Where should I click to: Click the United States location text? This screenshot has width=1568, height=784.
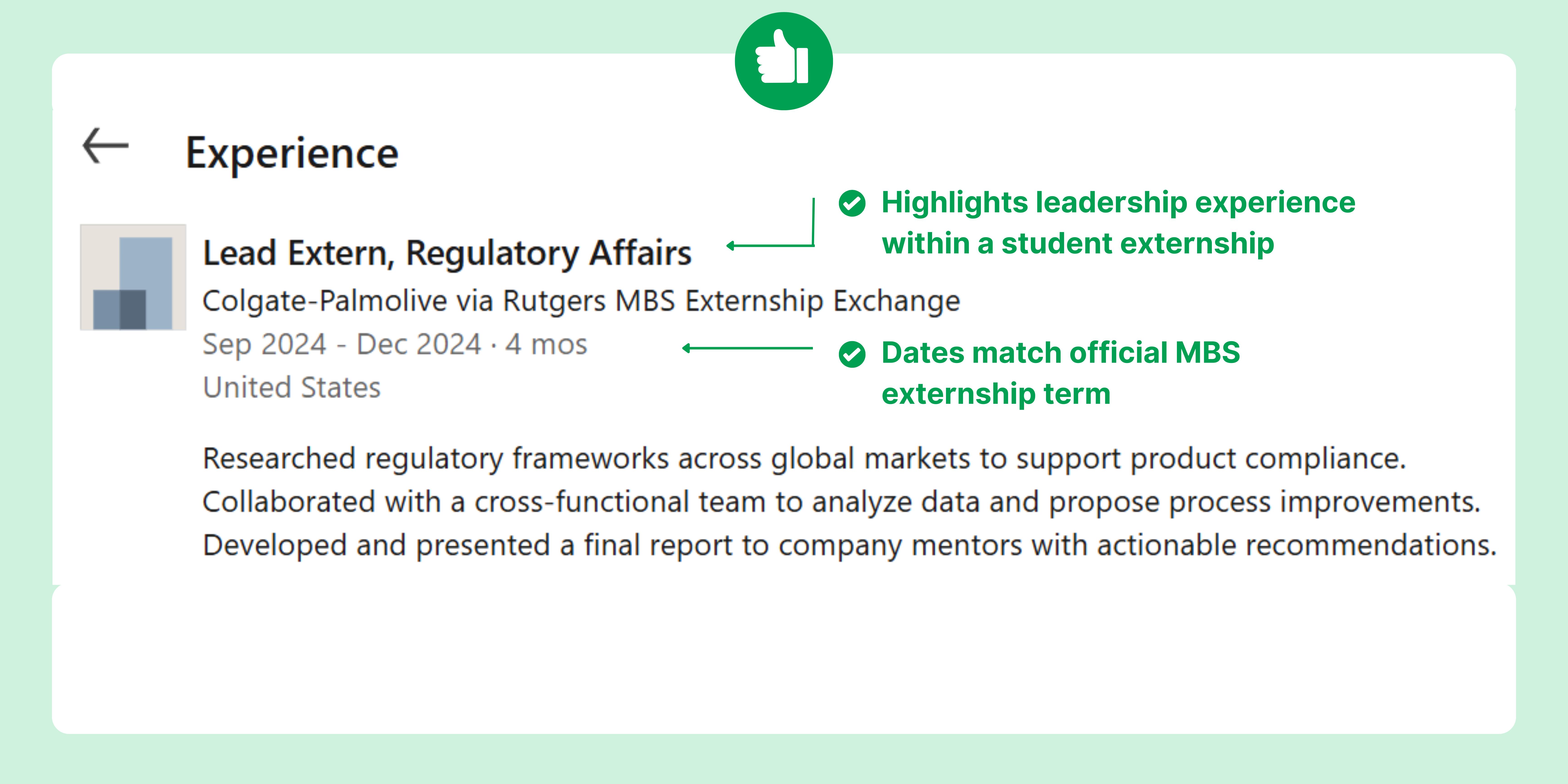coord(292,388)
